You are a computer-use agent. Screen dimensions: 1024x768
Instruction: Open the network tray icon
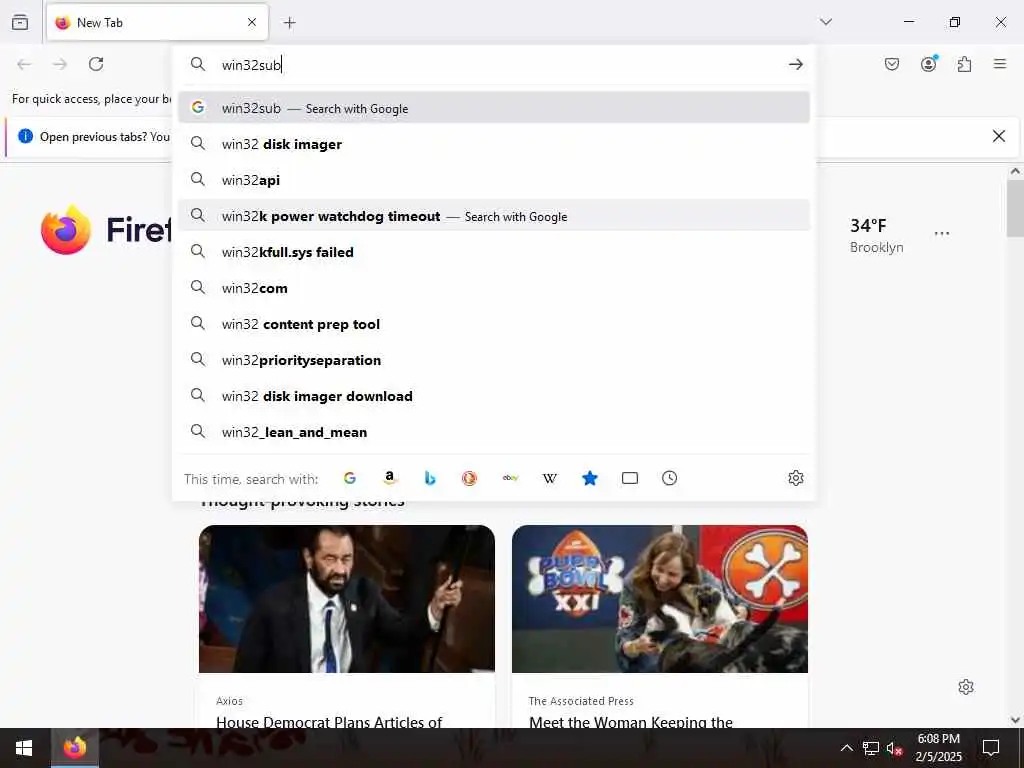click(871, 748)
